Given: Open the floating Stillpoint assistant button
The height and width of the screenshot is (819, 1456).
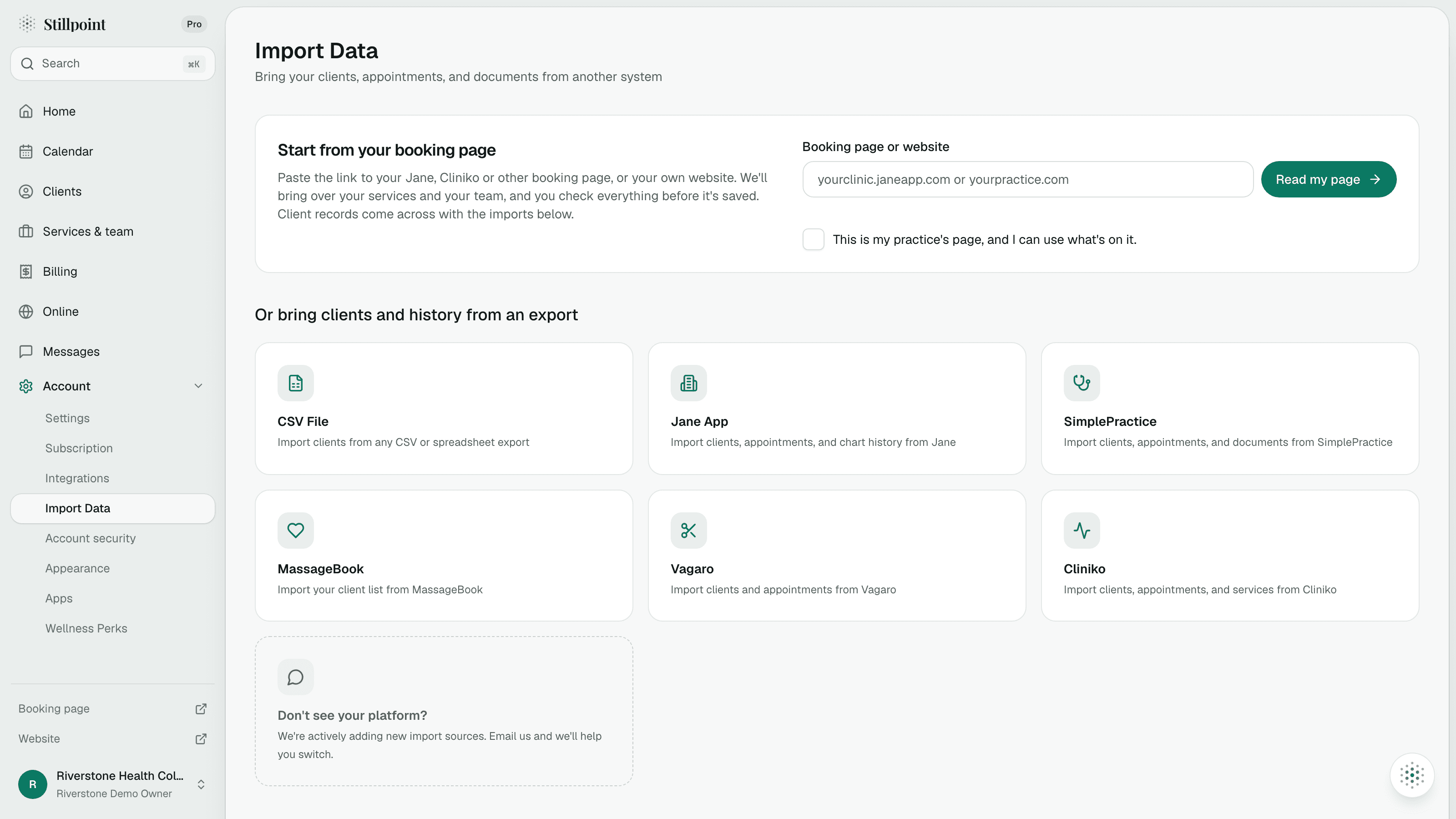Looking at the screenshot, I should (x=1412, y=775).
